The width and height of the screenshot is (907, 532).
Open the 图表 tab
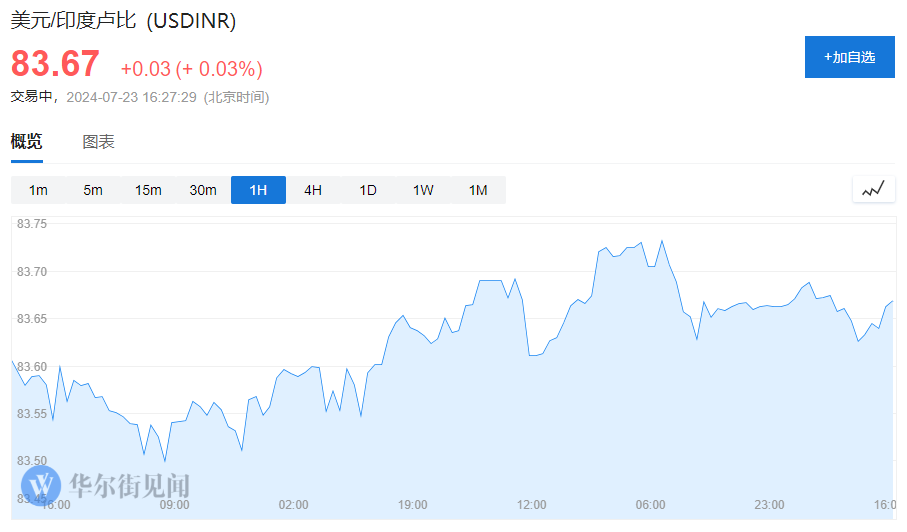coord(98,142)
